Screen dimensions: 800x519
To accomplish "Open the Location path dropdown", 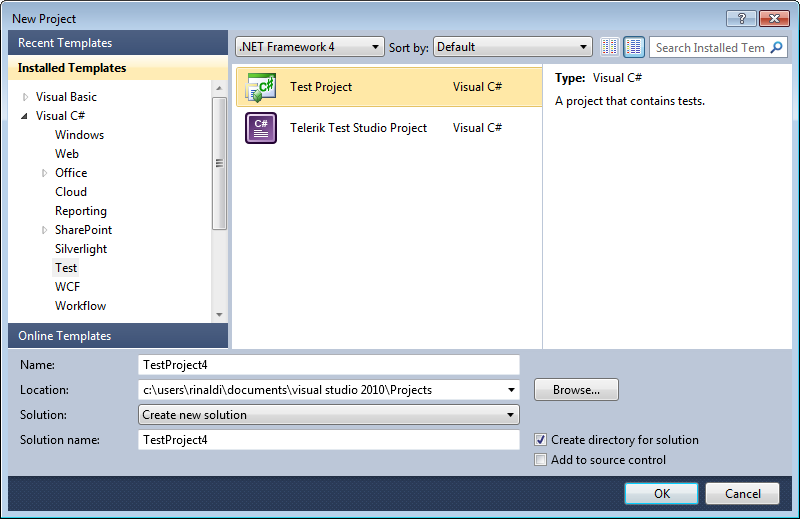I will pyautogui.click(x=511, y=390).
